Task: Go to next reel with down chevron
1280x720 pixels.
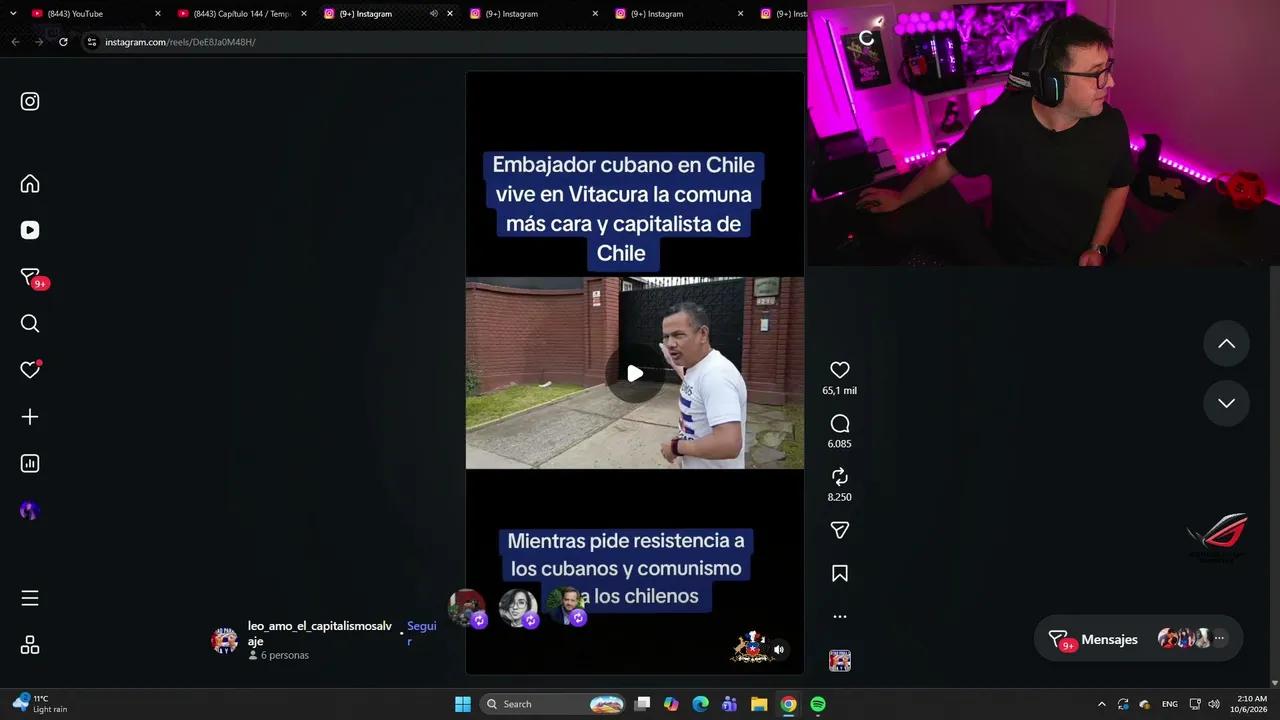Action: (x=1226, y=403)
